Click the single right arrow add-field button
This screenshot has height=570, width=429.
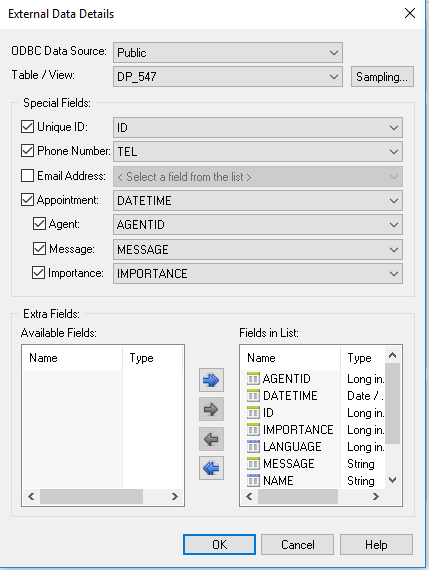211,409
